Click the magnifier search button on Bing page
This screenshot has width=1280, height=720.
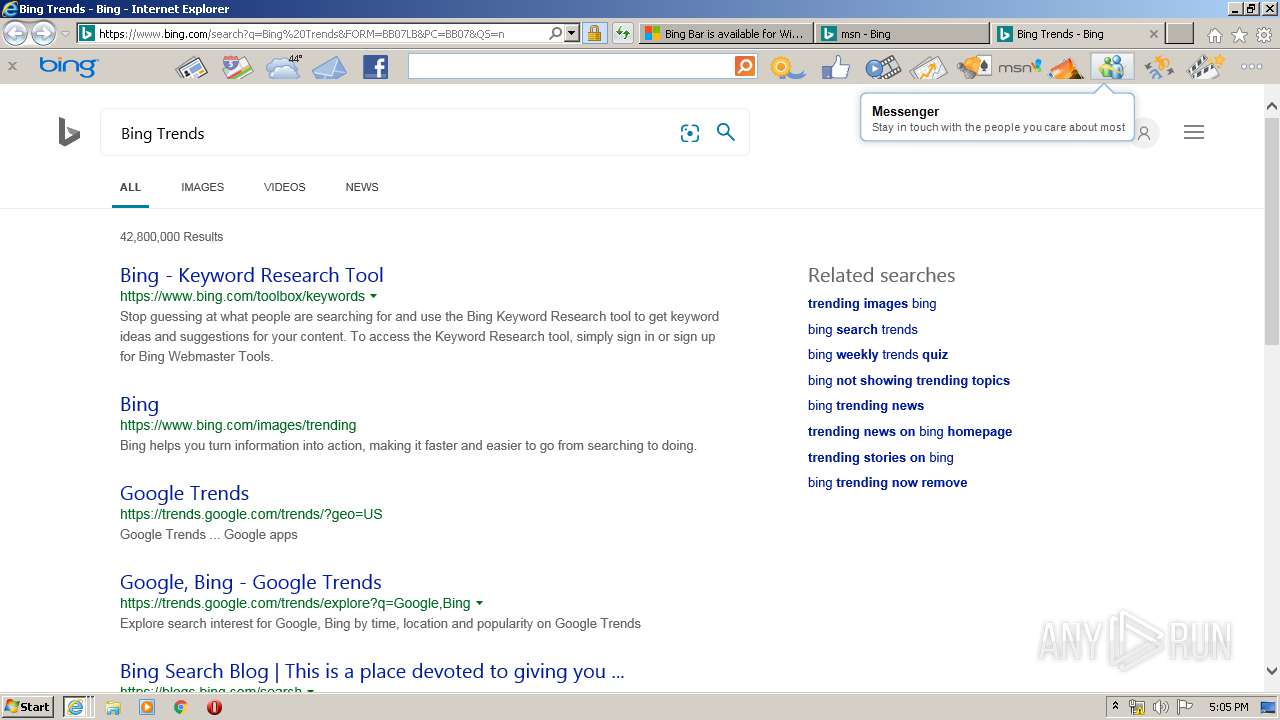(x=726, y=132)
